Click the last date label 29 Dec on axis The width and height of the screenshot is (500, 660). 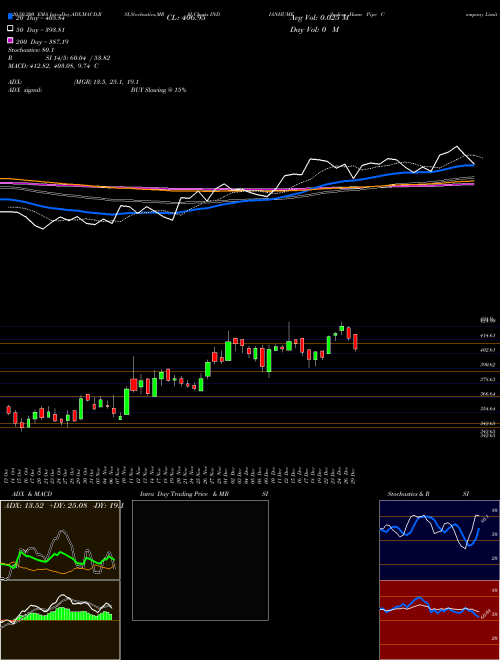[x=353, y=474]
